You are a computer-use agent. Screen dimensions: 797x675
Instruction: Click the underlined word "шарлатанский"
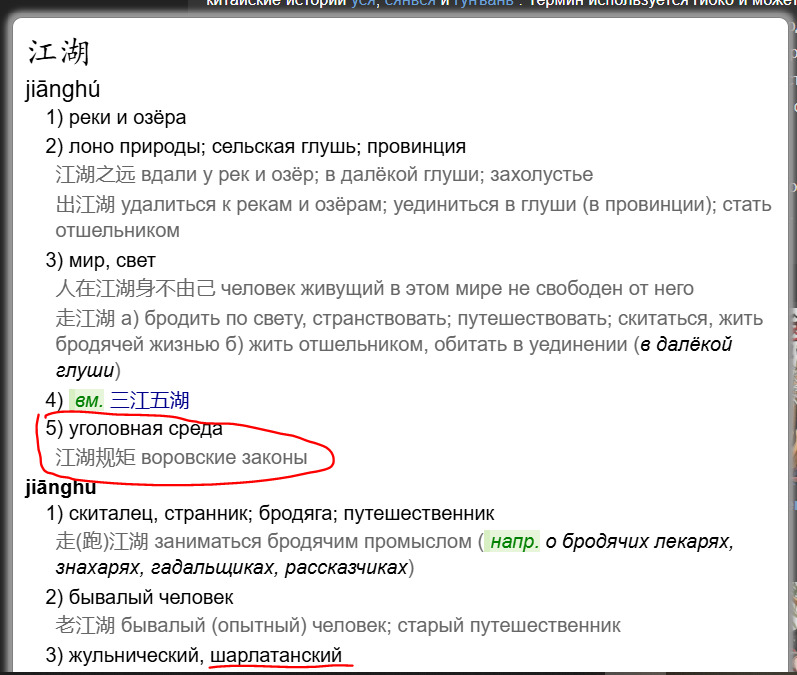coord(276,656)
